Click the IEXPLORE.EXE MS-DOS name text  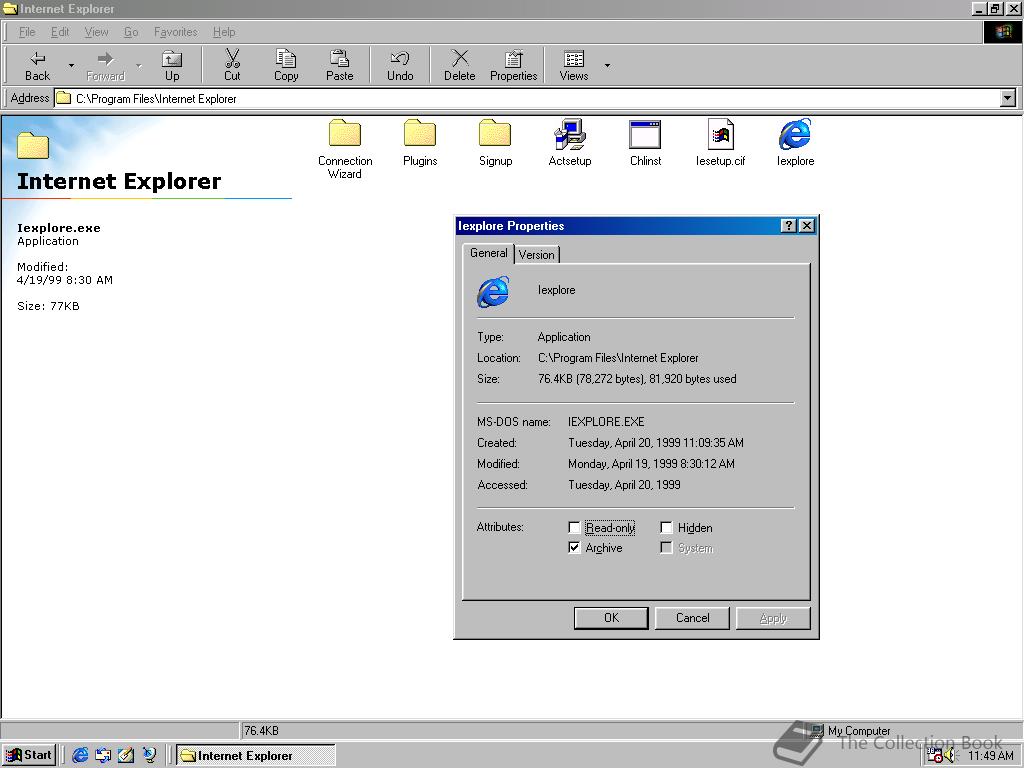[606, 422]
